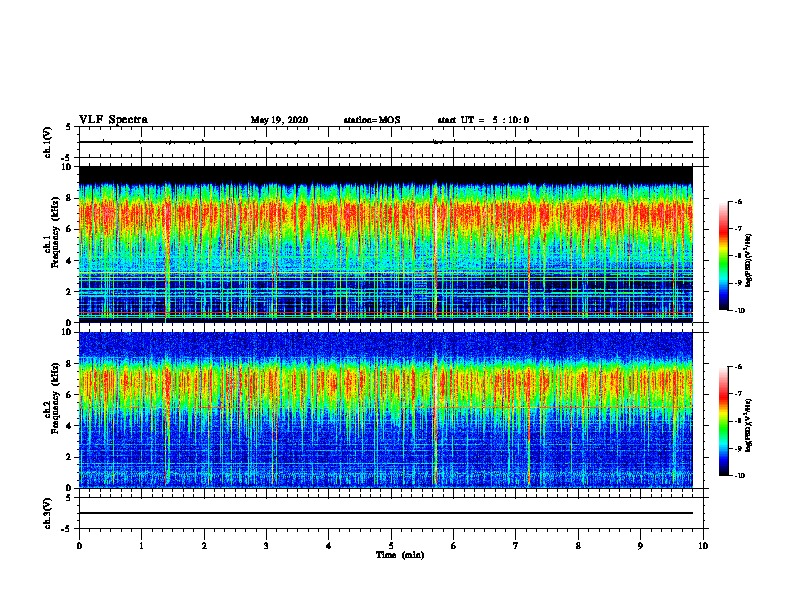Image resolution: width=792 pixels, height=612 pixels.
Task: Click time axis tick label '0'
Action: pyautogui.click(x=79, y=546)
